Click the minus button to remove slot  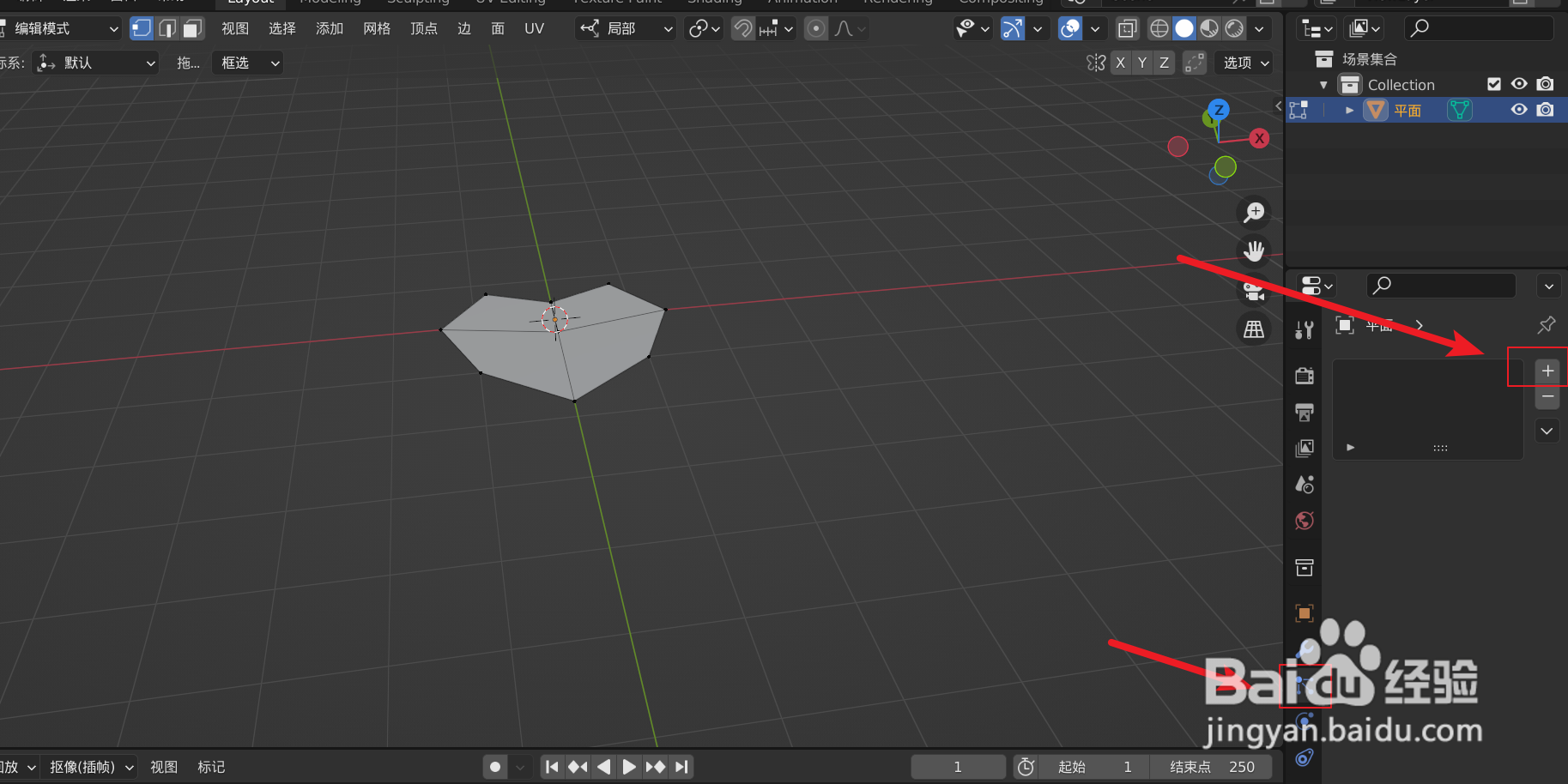point(1547,396)
